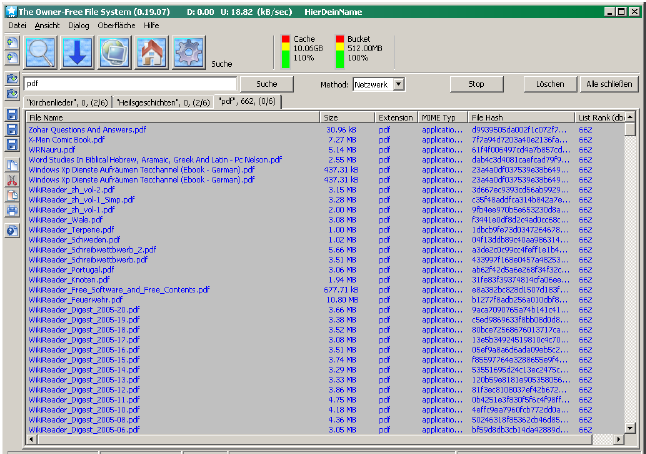
Task: Click the magnifying glass search icon
Action: coord(41,51)
